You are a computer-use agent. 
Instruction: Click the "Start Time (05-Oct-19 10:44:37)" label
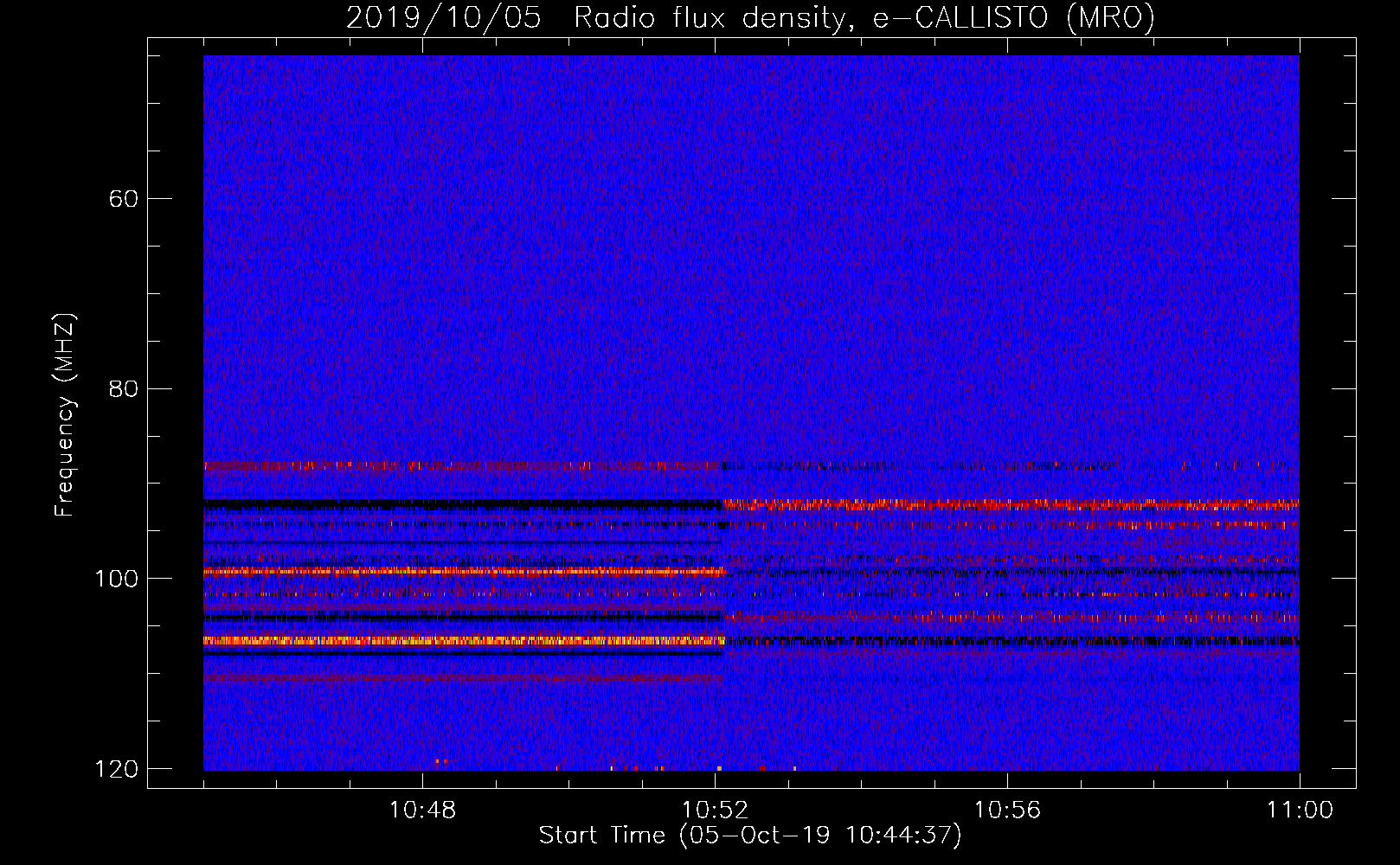click(x=750, y=836)
